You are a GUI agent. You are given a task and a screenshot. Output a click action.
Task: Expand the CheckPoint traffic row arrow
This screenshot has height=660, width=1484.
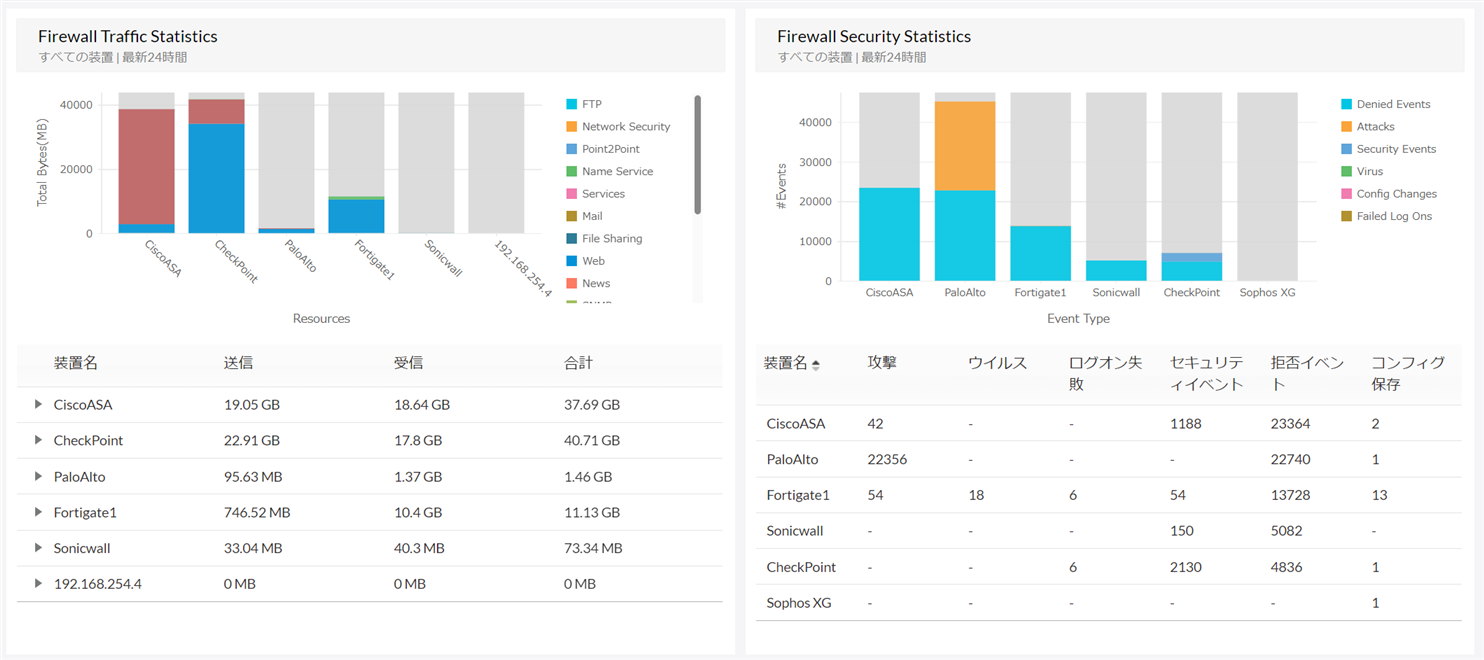click(x=38, y=441)
